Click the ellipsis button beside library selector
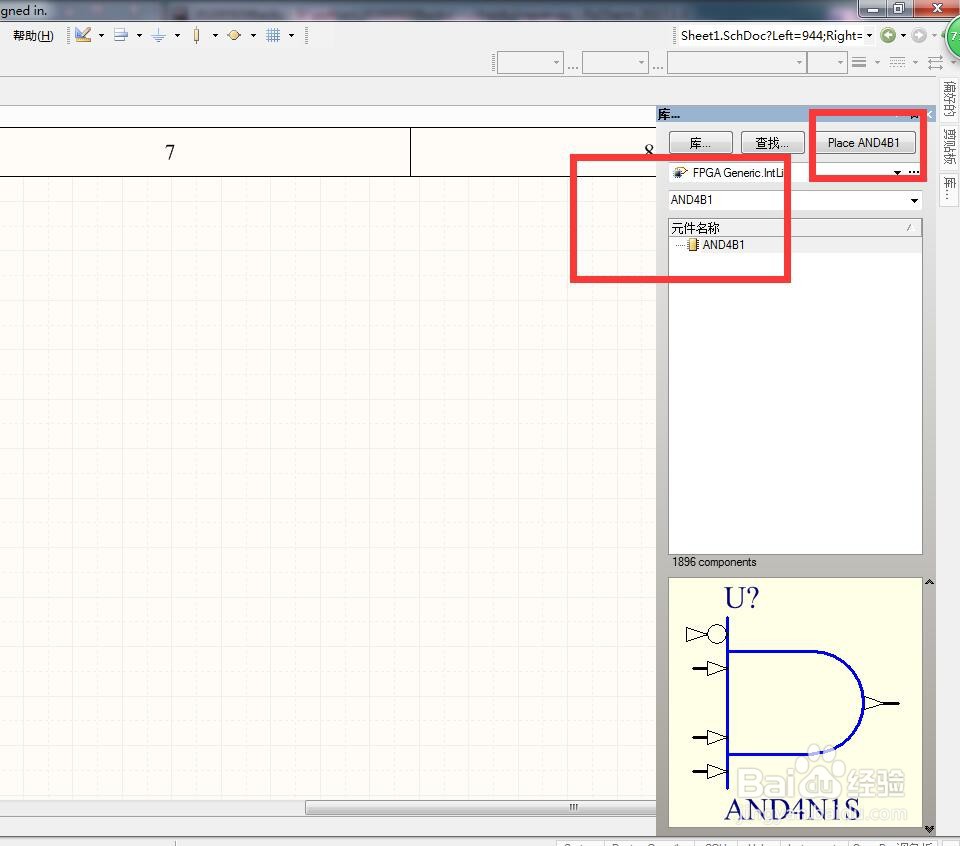 pos(913,173)
